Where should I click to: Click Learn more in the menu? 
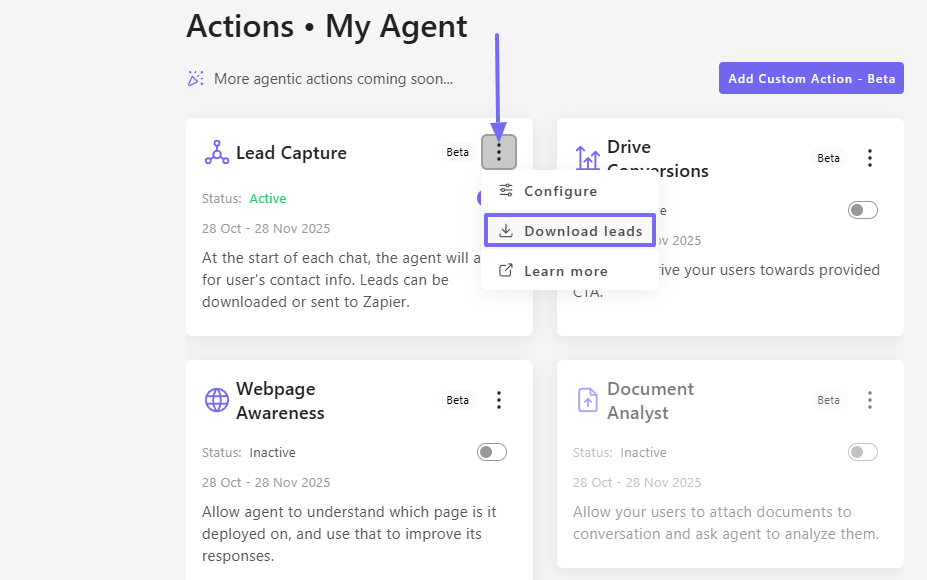pyautogui.click(x=566, y=270)
